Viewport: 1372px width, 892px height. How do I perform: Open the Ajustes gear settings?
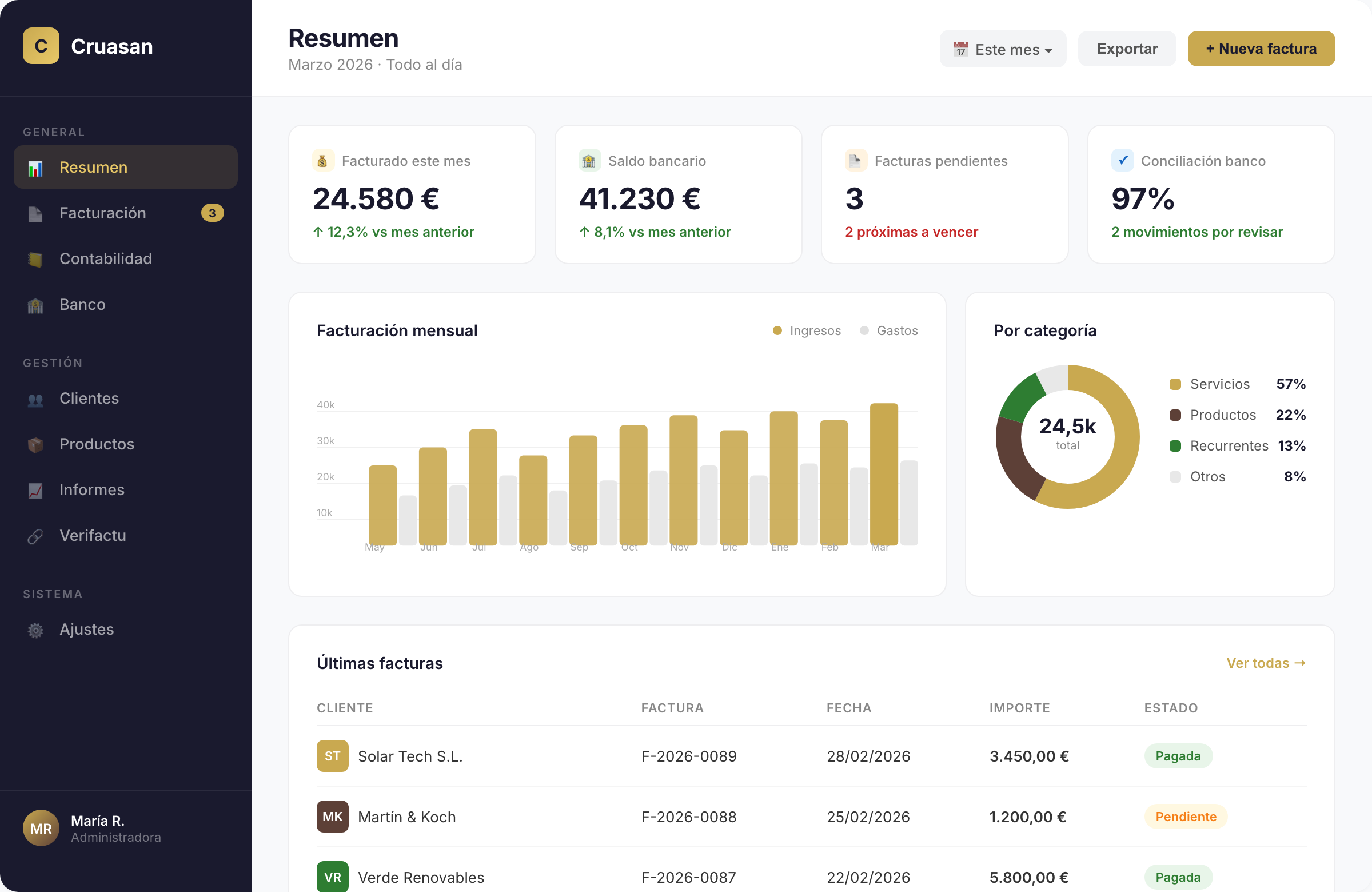pyautogui.click(x=36, y=629)
